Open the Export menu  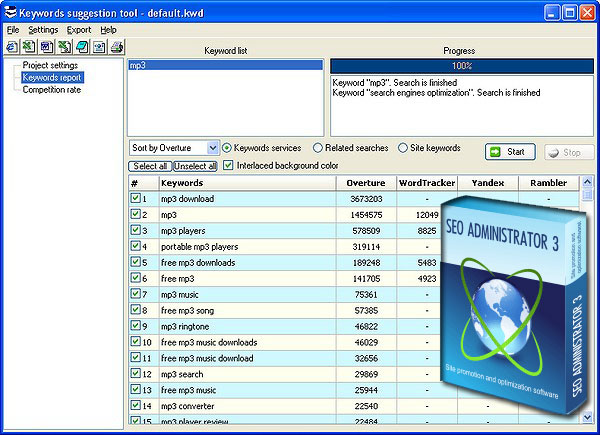[79, 30]
